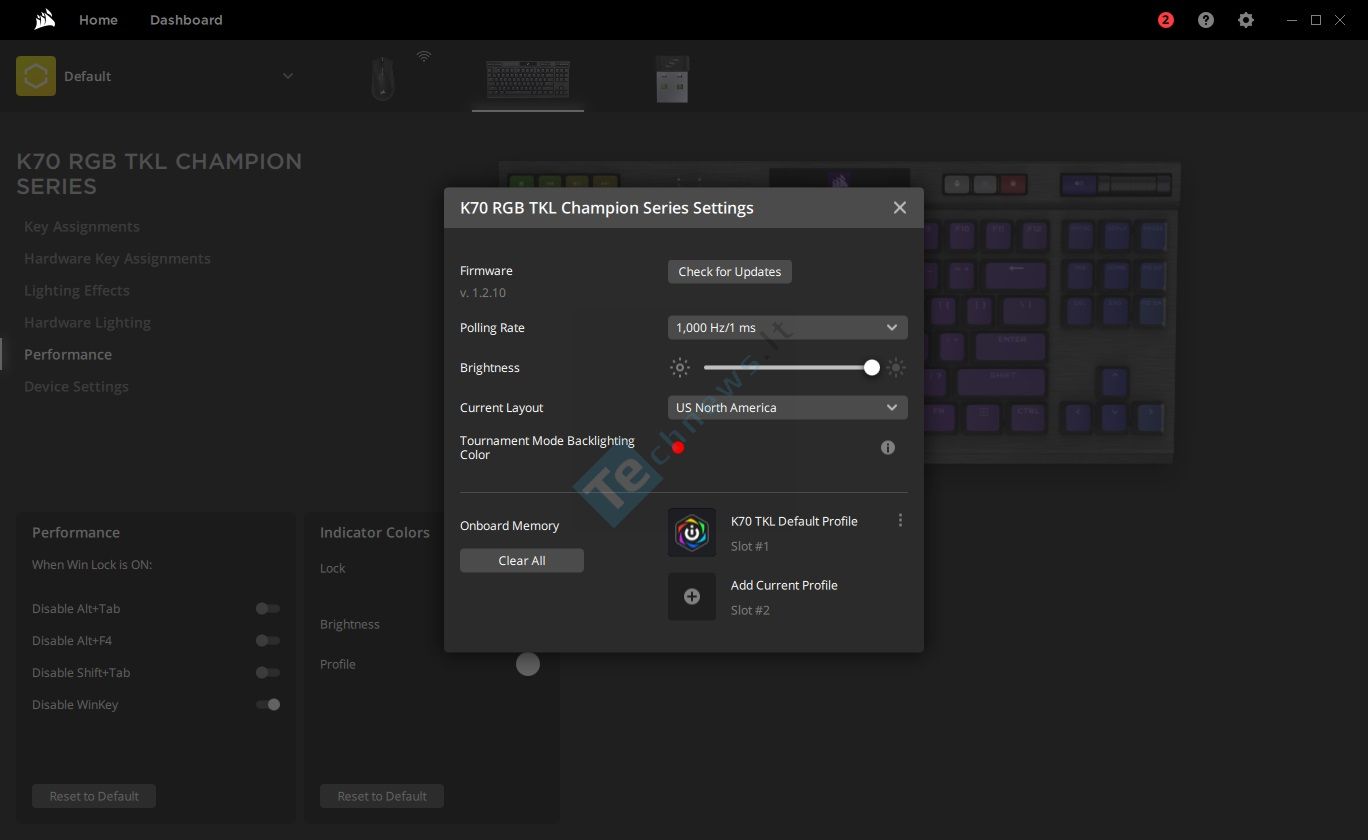Screen dimensions: 1368x840
Task: Click the Add Current Profile plus icon
Action: pos(692,596)
